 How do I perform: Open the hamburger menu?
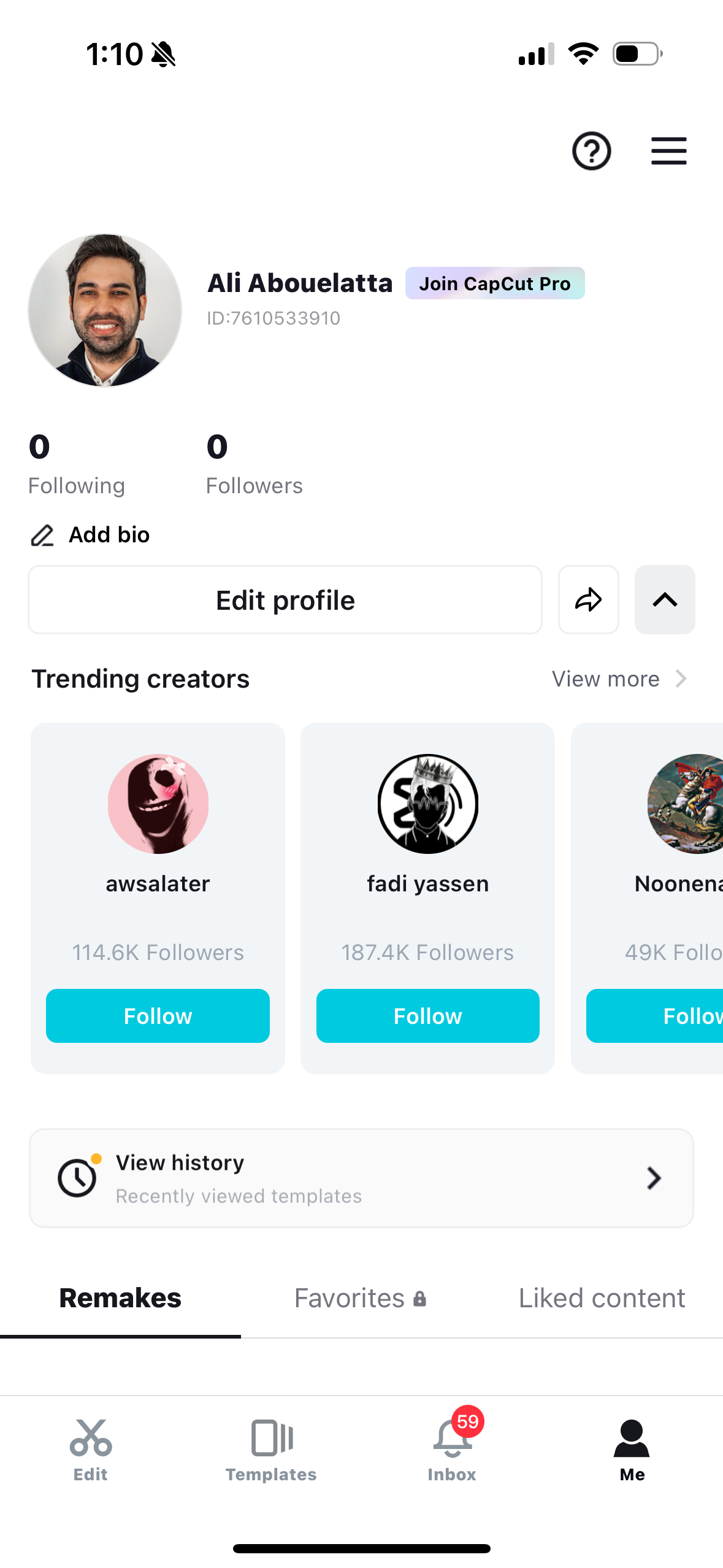click(x=668, y=151)
